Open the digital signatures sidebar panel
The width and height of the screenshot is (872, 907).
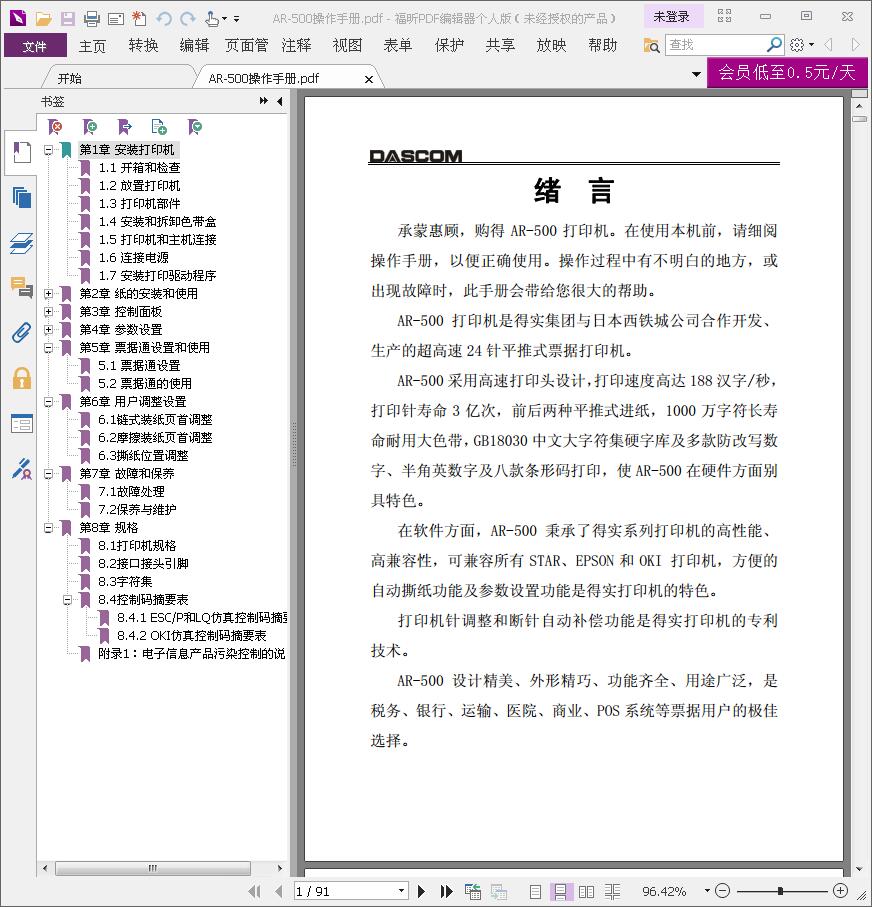click(x=22, y=469)
